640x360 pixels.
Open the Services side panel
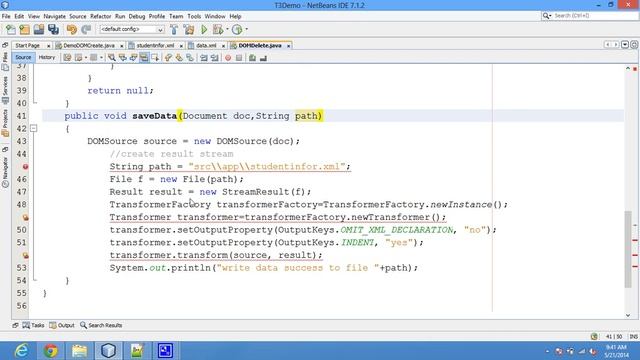pyautogui.click(x=5, y=90)
